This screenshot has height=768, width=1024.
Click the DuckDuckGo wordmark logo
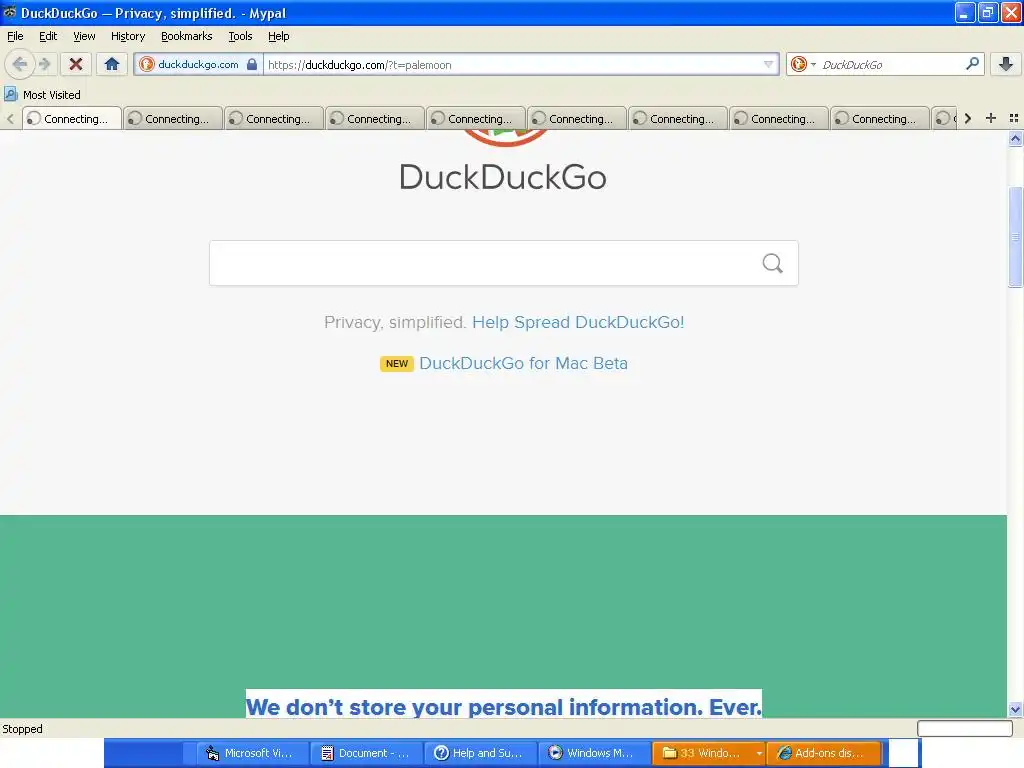(x=503, y=177)
